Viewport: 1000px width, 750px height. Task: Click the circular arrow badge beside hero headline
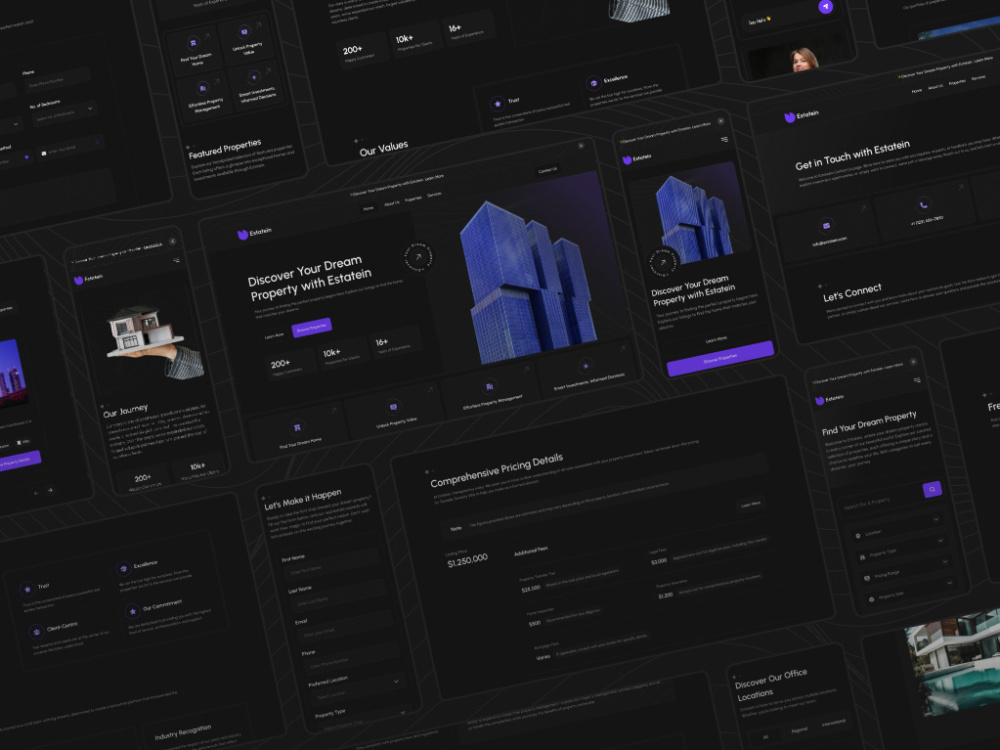(x=418, y=257)
